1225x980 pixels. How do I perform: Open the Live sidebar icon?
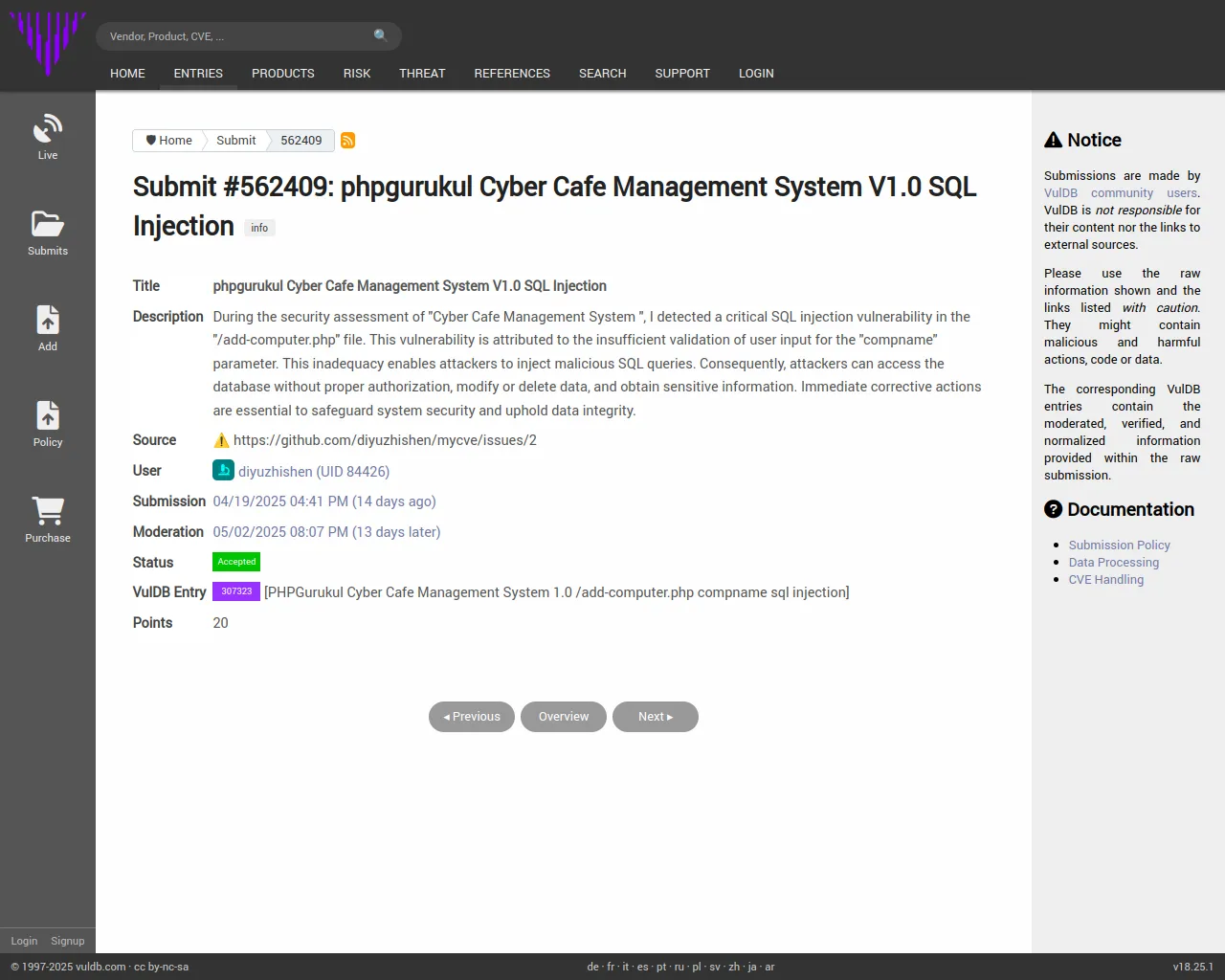point(48,127)
